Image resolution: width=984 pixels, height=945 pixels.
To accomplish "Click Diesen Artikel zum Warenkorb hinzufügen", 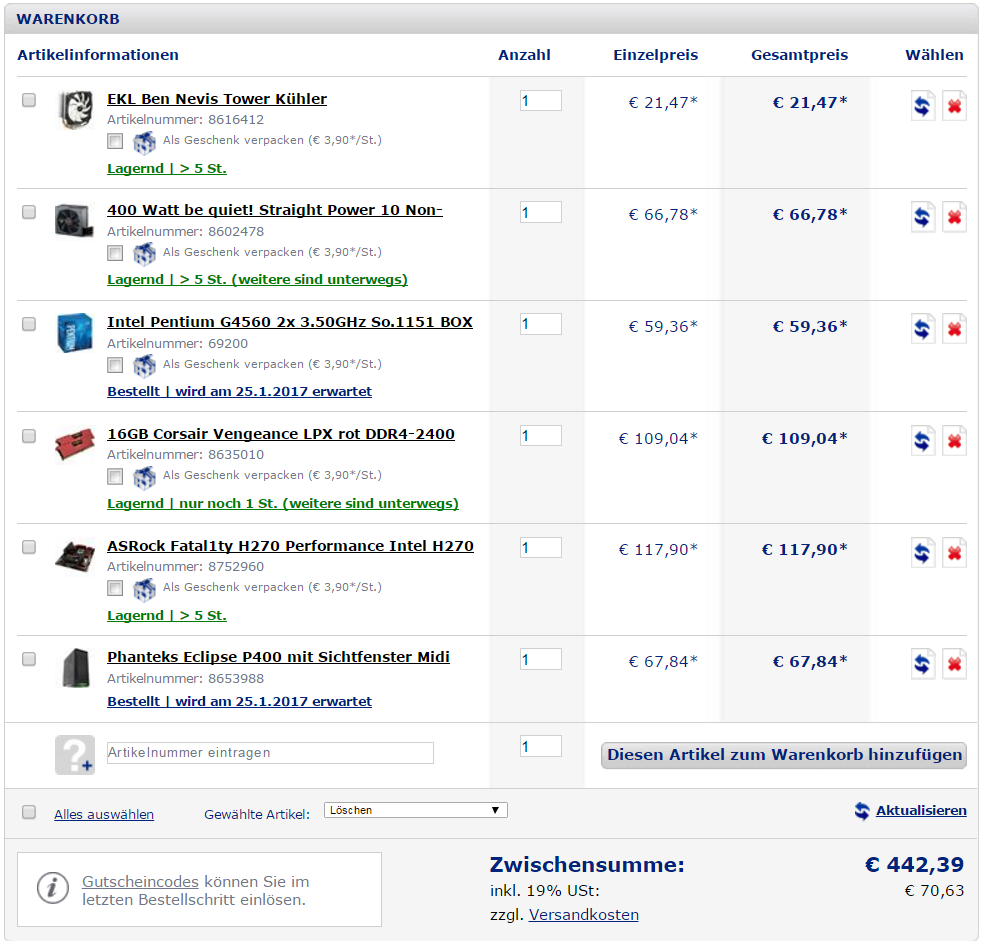I will click(x=784, y=755).
